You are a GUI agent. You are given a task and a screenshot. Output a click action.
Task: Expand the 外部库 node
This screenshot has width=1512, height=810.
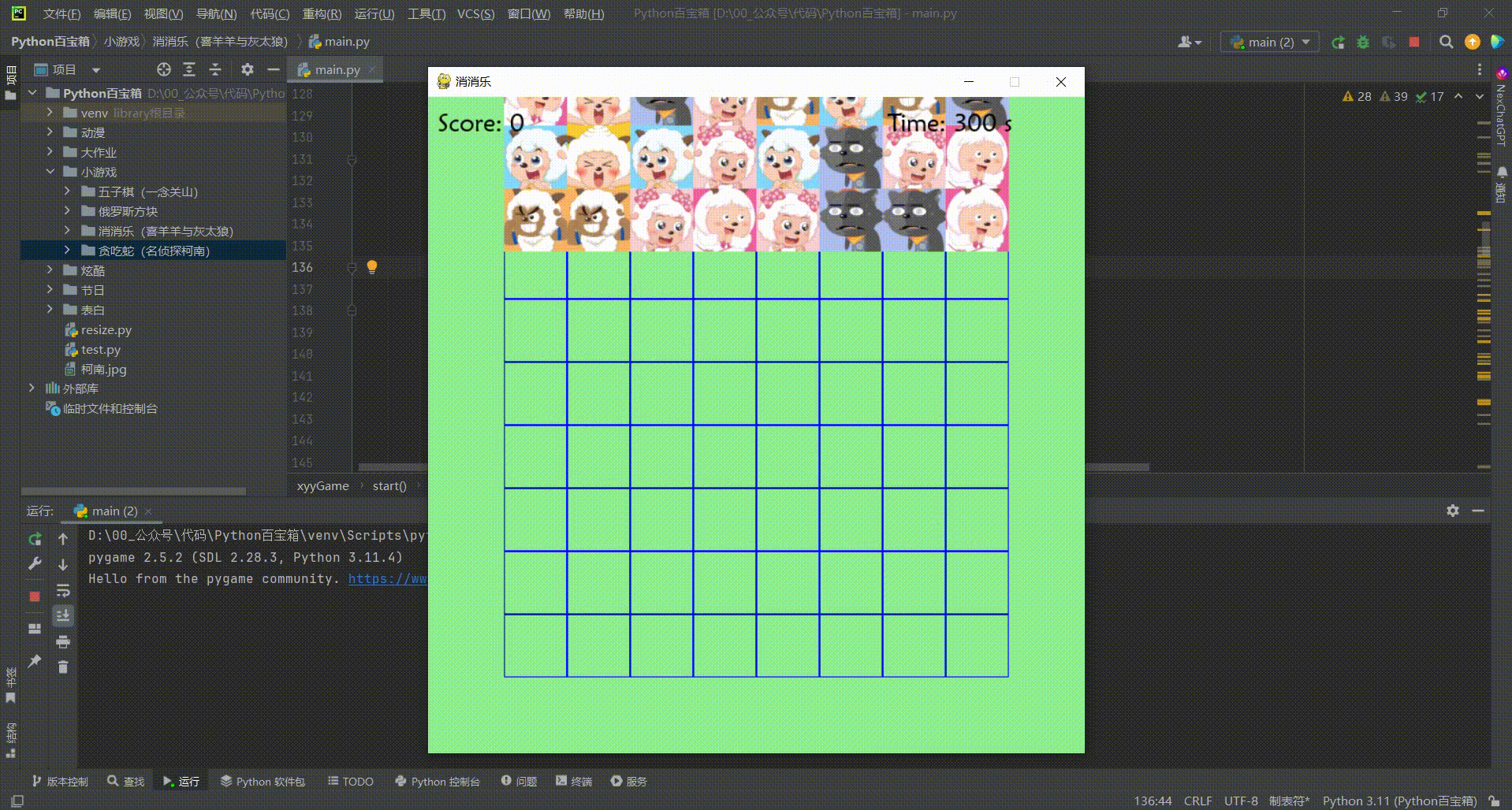(x=32, y=388)
